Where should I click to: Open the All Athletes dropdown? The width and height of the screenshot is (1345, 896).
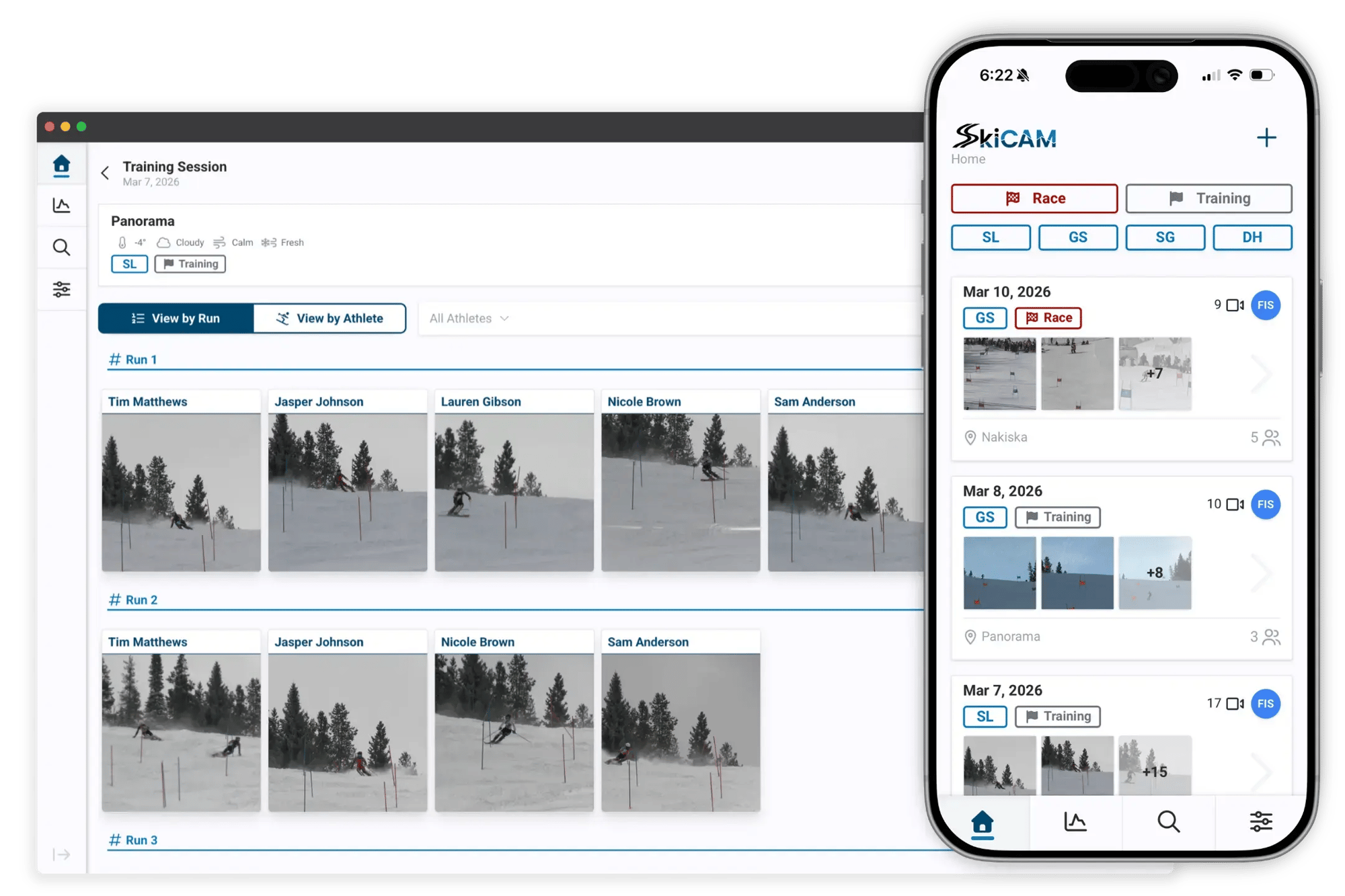point(469,319)
